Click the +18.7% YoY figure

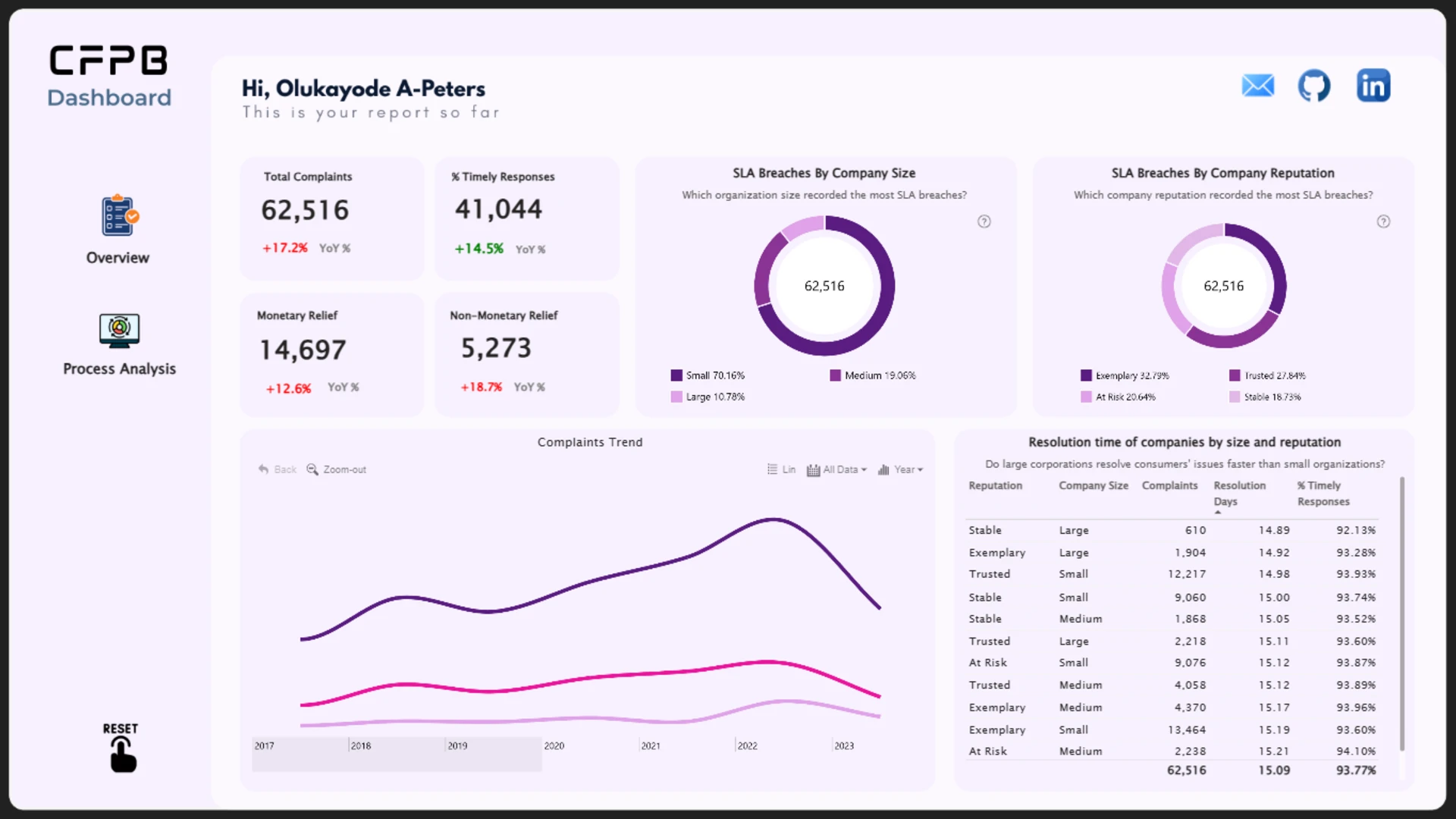click(482, 387)
